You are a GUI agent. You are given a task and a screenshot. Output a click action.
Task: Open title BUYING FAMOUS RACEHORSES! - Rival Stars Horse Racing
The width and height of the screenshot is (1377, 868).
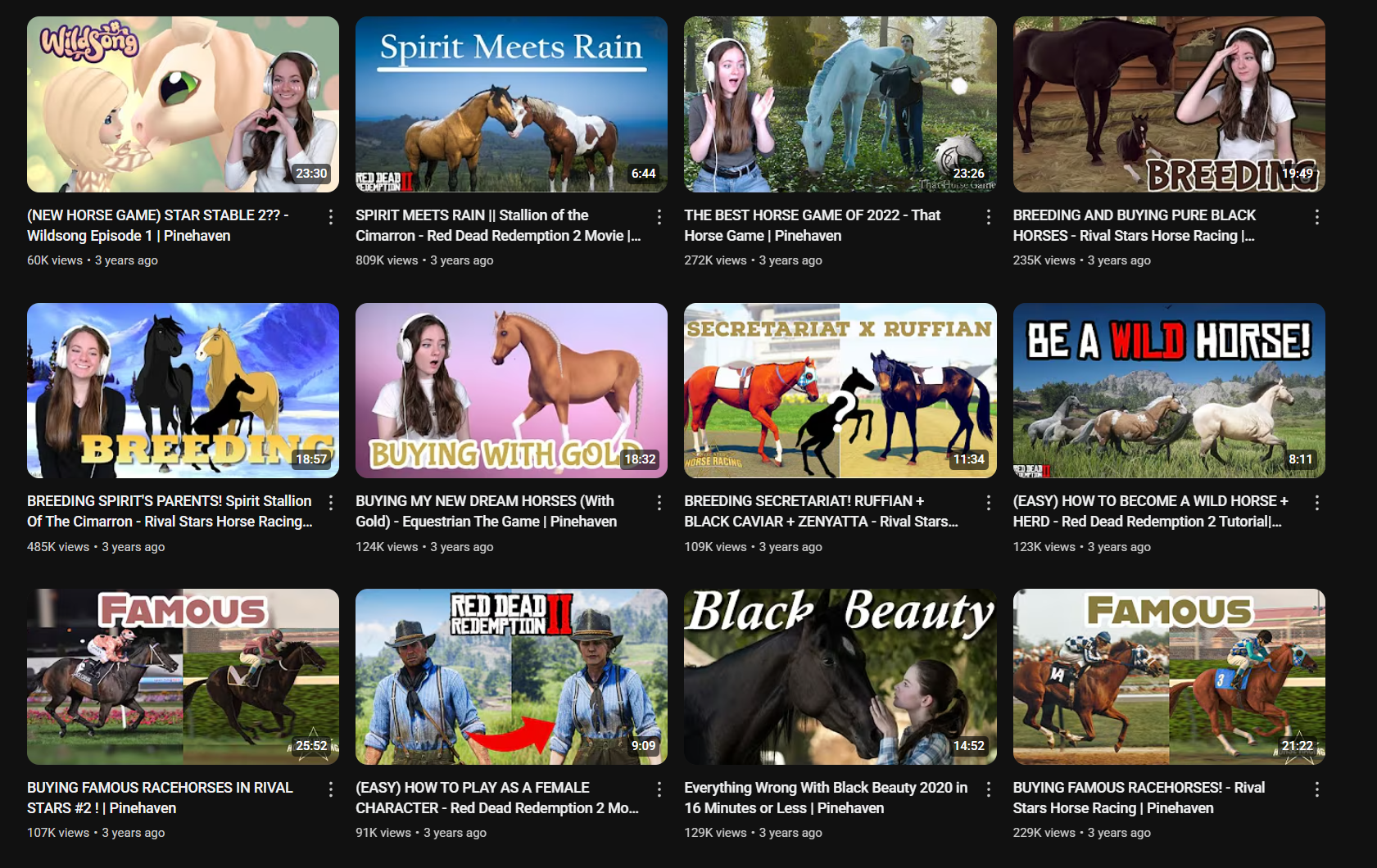pos(1139,798)
